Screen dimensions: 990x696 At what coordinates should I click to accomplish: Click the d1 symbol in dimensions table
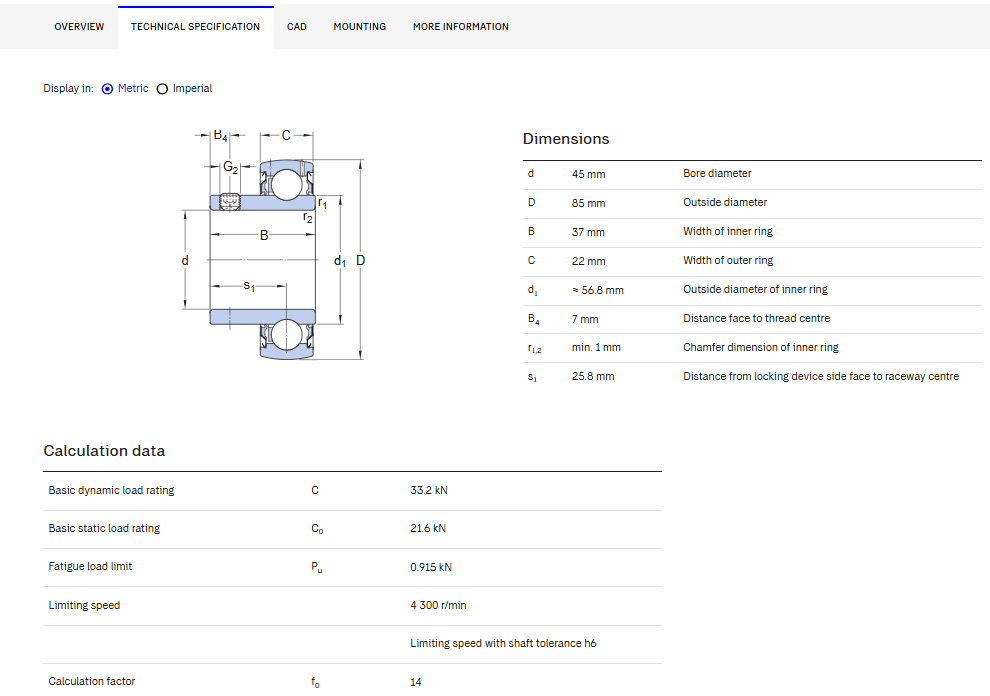tap(533, 291)
